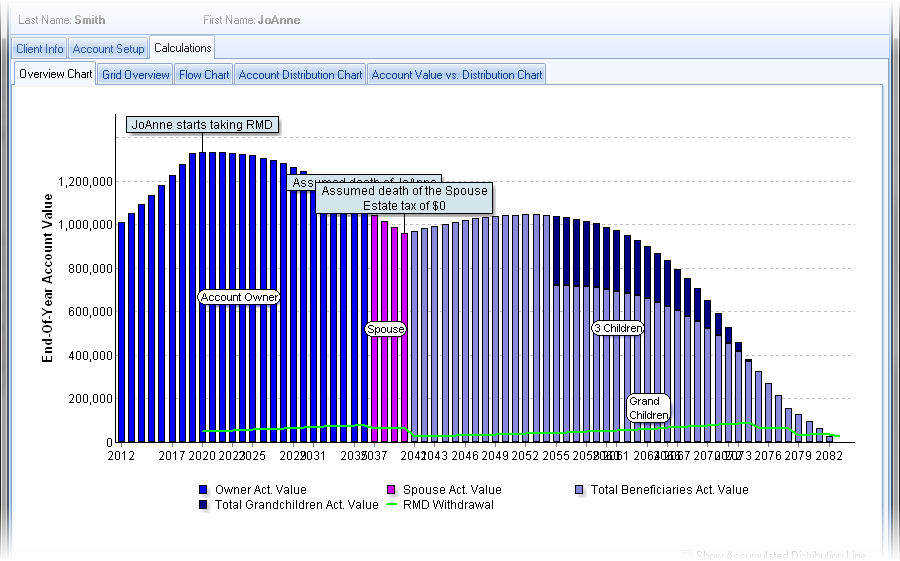Click the Account Owner chart label
The width and height of the screenshot is (900, 561).
pyautogui.click(x=238, y=297)
